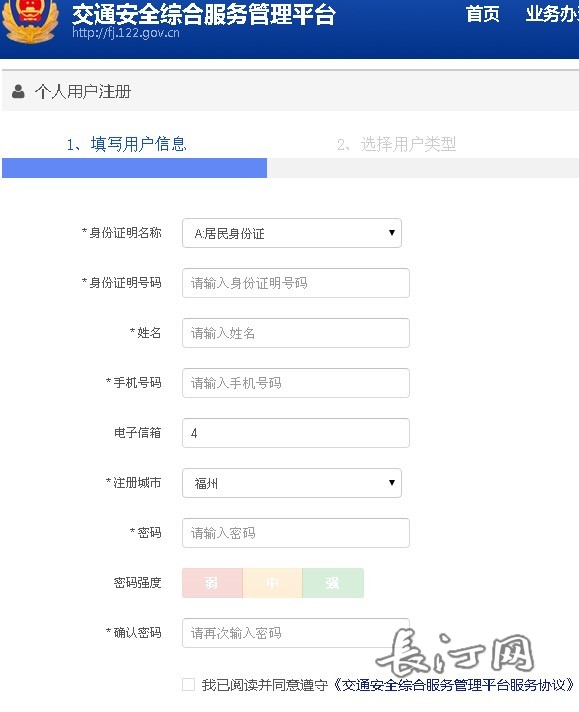Click the user silhouette icon beside 个人用户注册
The height and width of the screenshot is (712, 579).
[18, 91]
